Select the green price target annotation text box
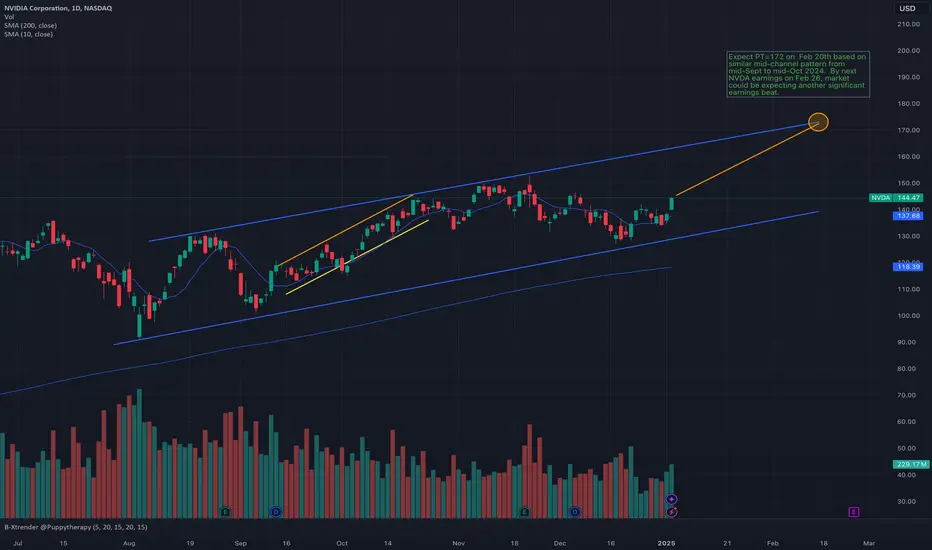Image resolution: width=932 pixels, height=550 pixels. pos(798,74)
